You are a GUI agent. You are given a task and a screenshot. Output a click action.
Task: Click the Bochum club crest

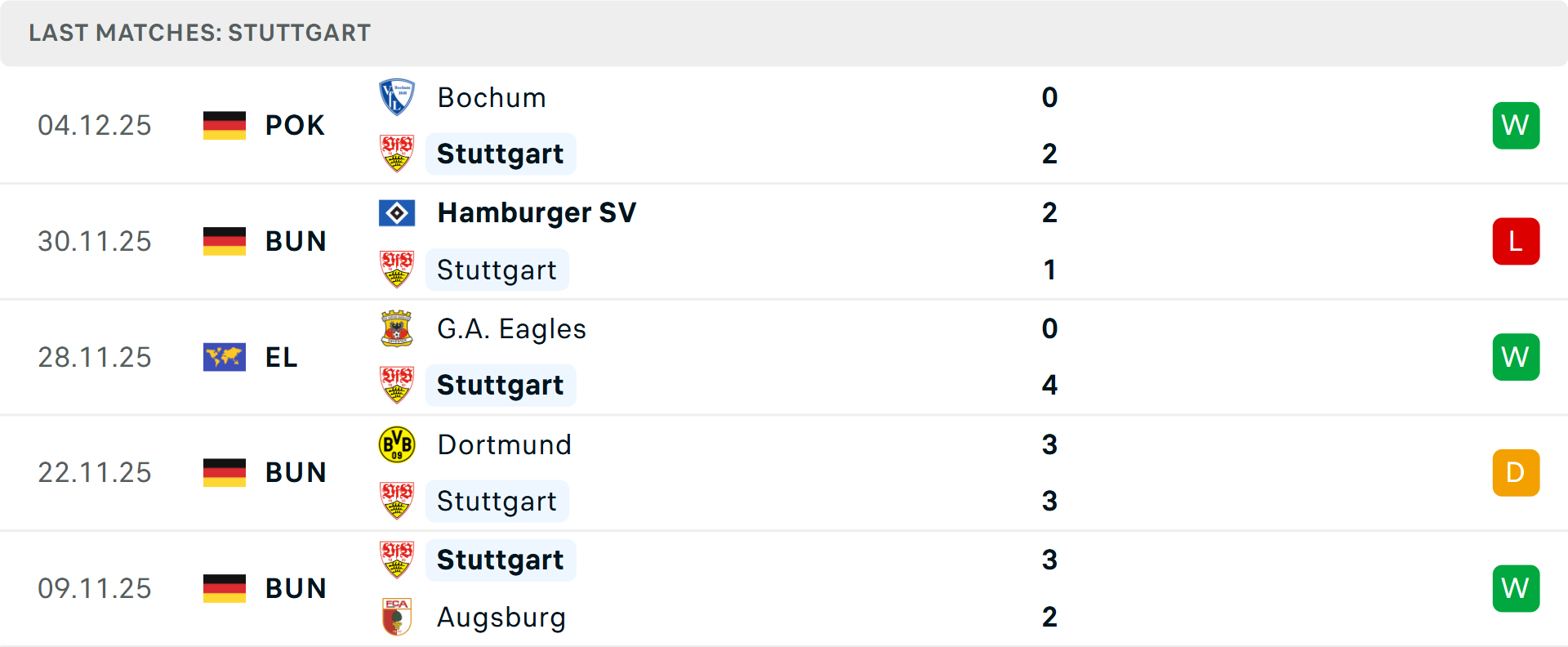tap(397, 97)
